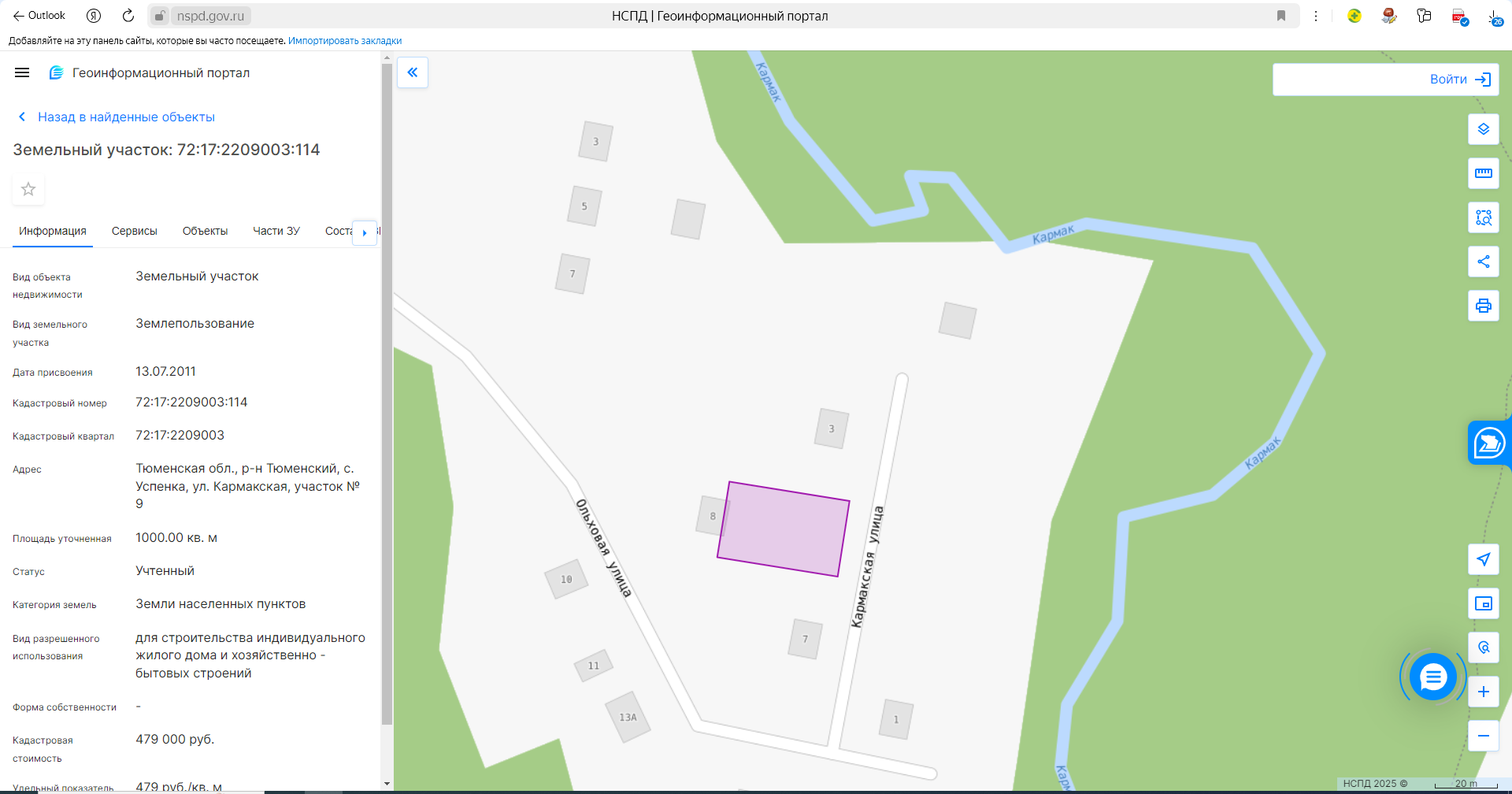Click the highlighted purple land parcel

[782, 529]
